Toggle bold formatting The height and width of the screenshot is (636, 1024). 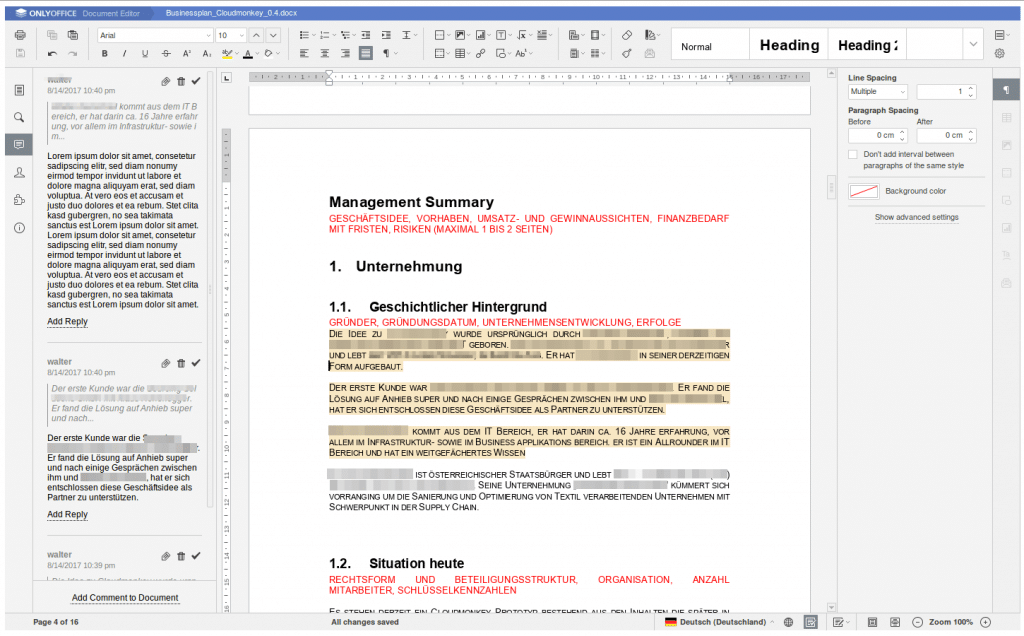(x=104, y=54)
